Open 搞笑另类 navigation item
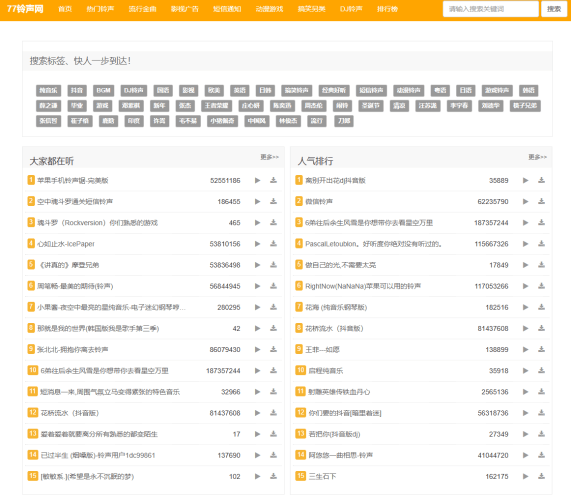 click(x=311, y=9)
